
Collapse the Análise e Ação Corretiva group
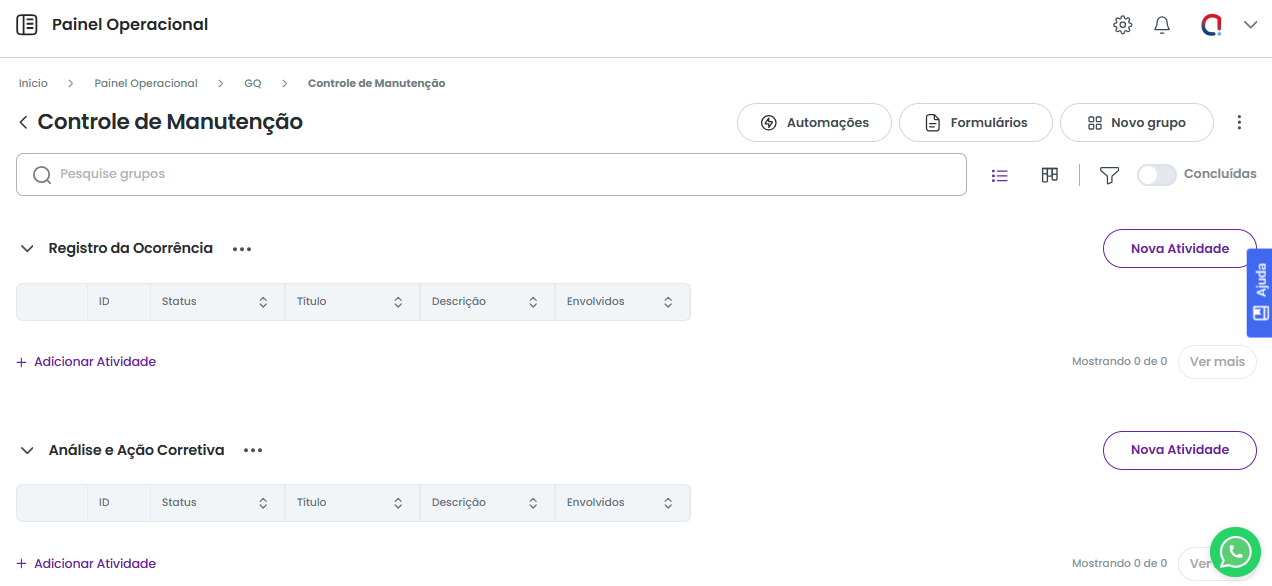[27, 451]
